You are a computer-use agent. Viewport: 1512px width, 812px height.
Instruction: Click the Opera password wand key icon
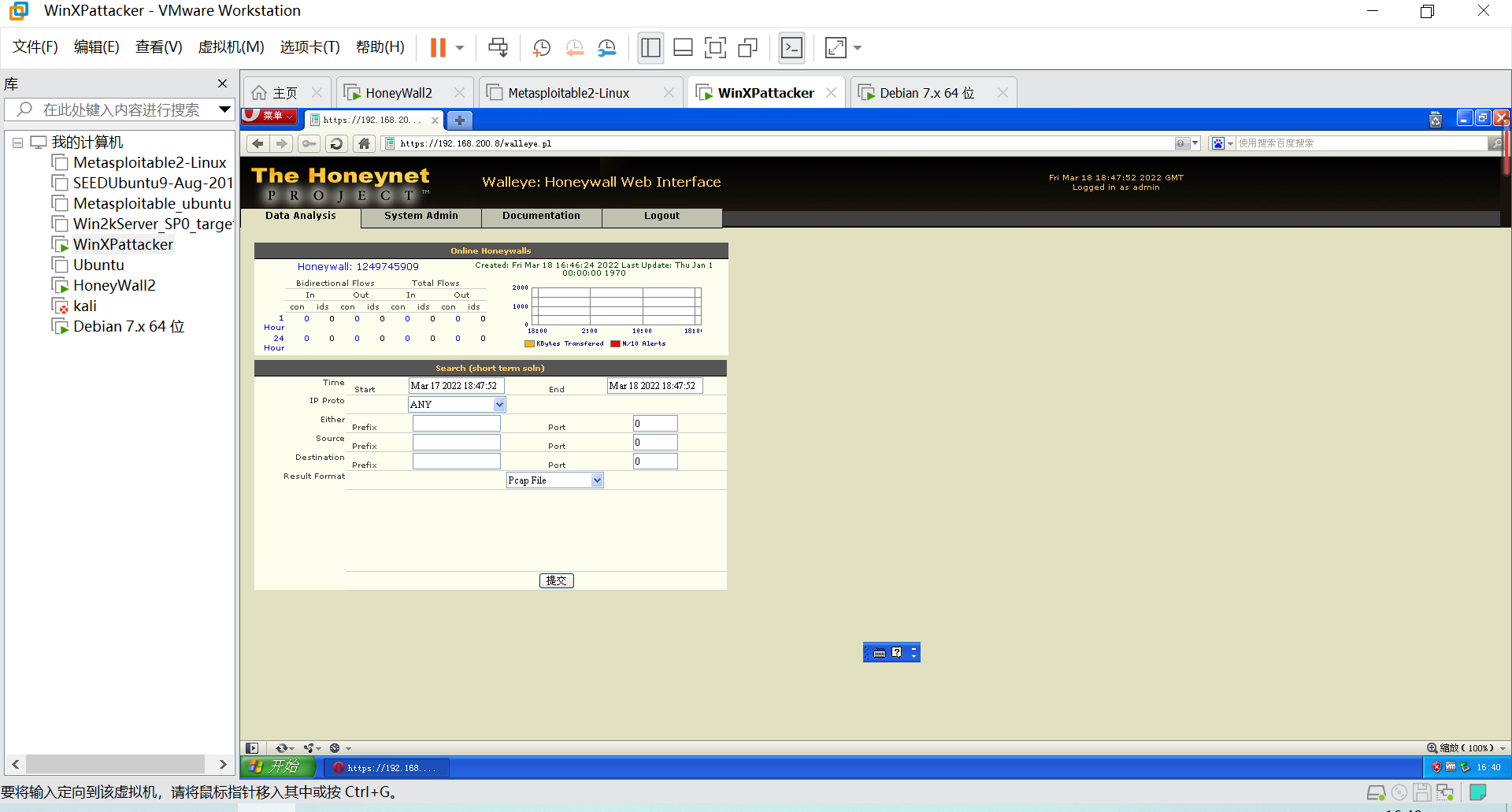[309, 143]
